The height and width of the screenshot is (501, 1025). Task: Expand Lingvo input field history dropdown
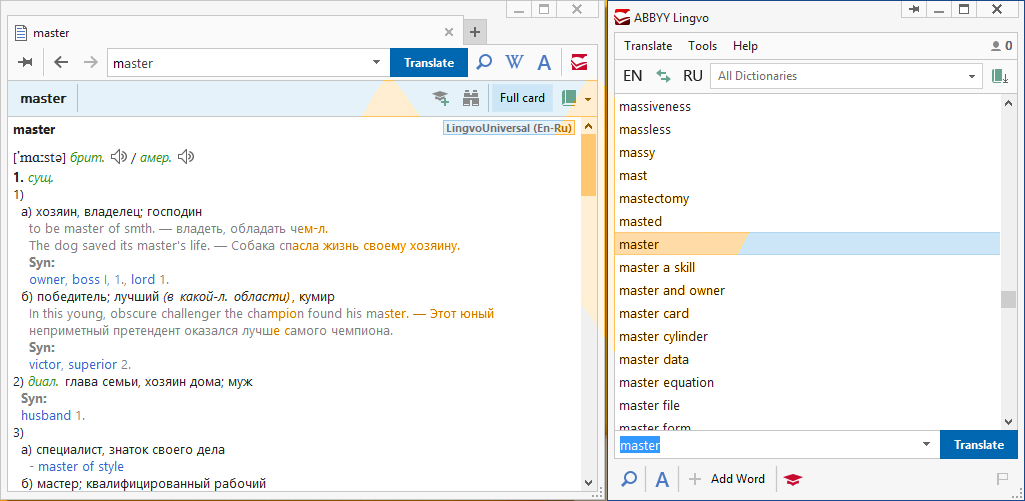pos(926,445)
